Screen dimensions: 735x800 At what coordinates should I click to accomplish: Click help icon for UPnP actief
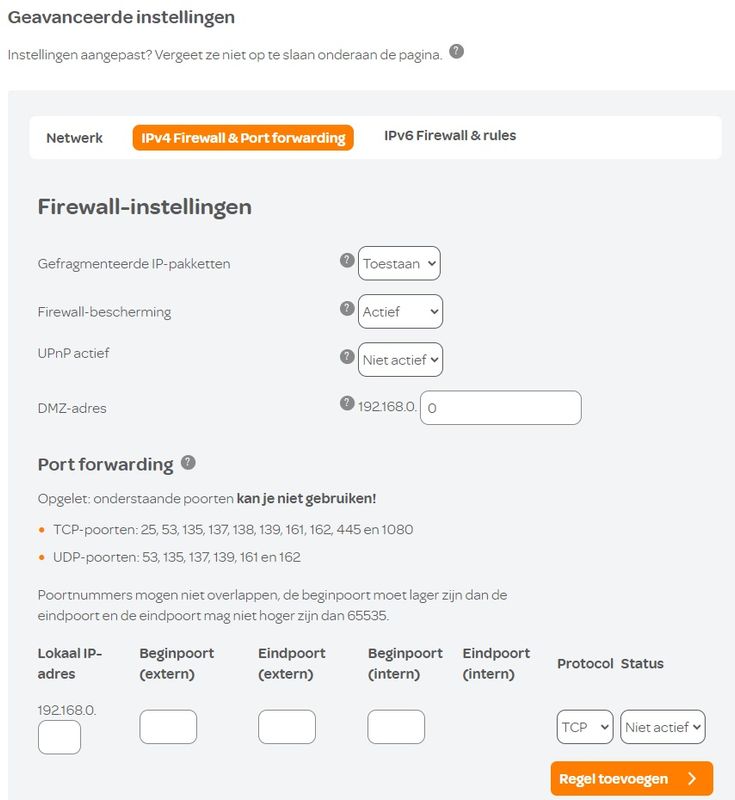coord(347,356)
